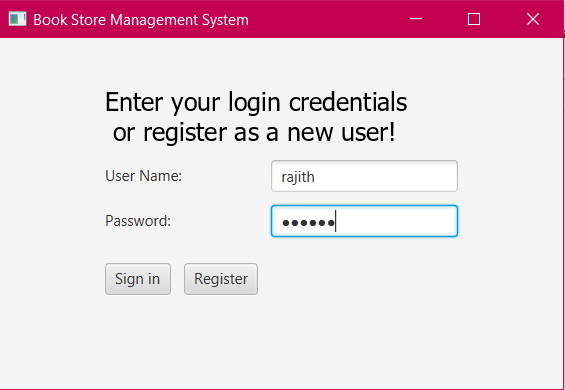565x390 pixels.
Task: Minimize the Book Store Management System window
Action: pos(416,19)
